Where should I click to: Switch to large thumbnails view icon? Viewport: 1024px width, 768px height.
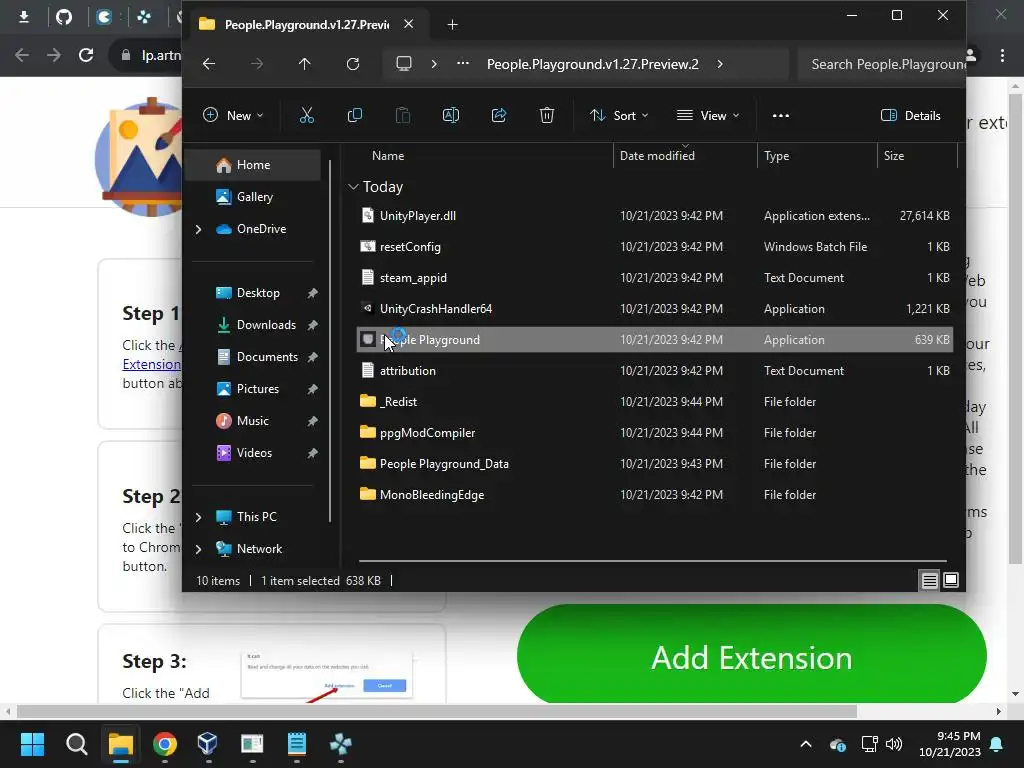click(951, 580)
